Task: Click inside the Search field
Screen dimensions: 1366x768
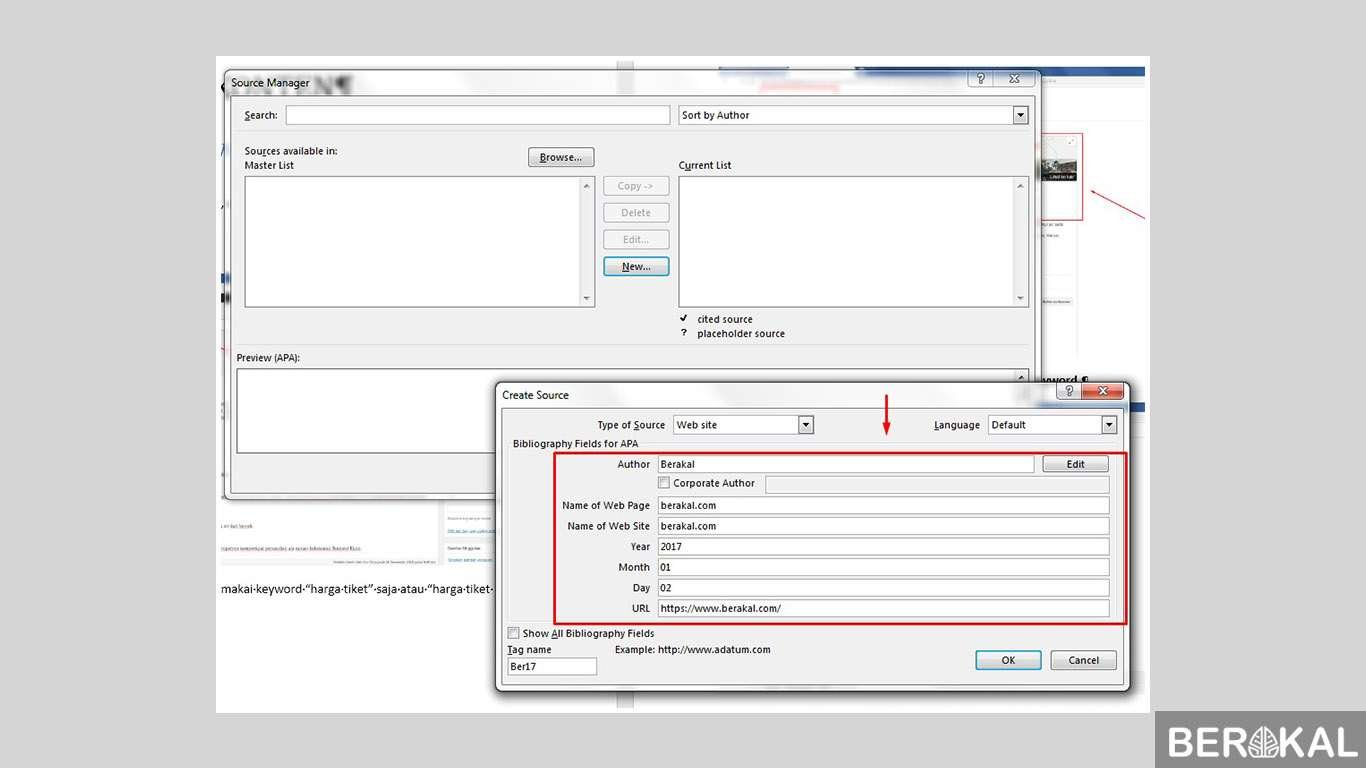Action: coord(478,115)
